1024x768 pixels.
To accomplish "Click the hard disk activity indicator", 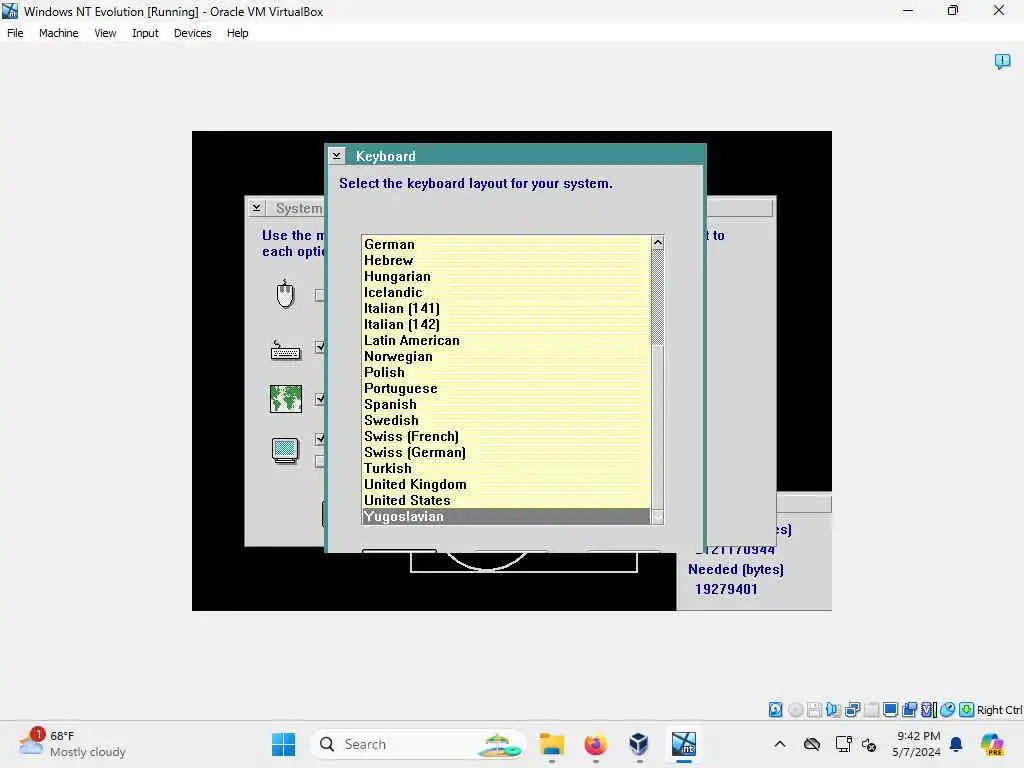I will 775,709.
